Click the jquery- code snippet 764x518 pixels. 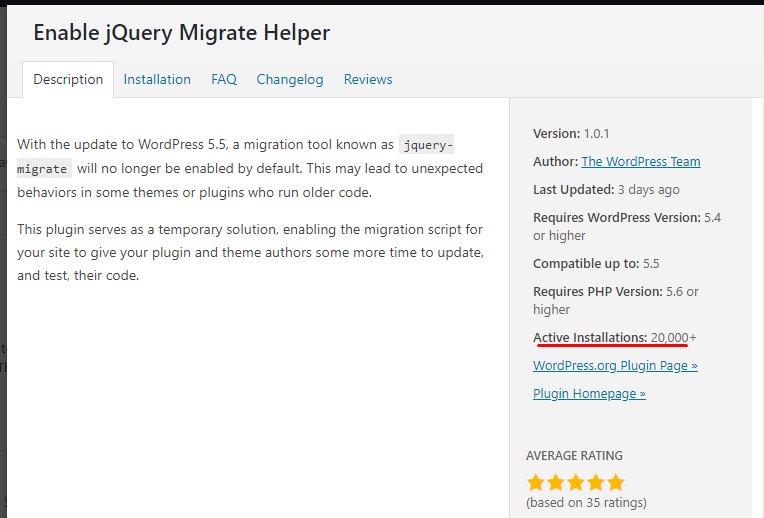[x=426, y=145]
